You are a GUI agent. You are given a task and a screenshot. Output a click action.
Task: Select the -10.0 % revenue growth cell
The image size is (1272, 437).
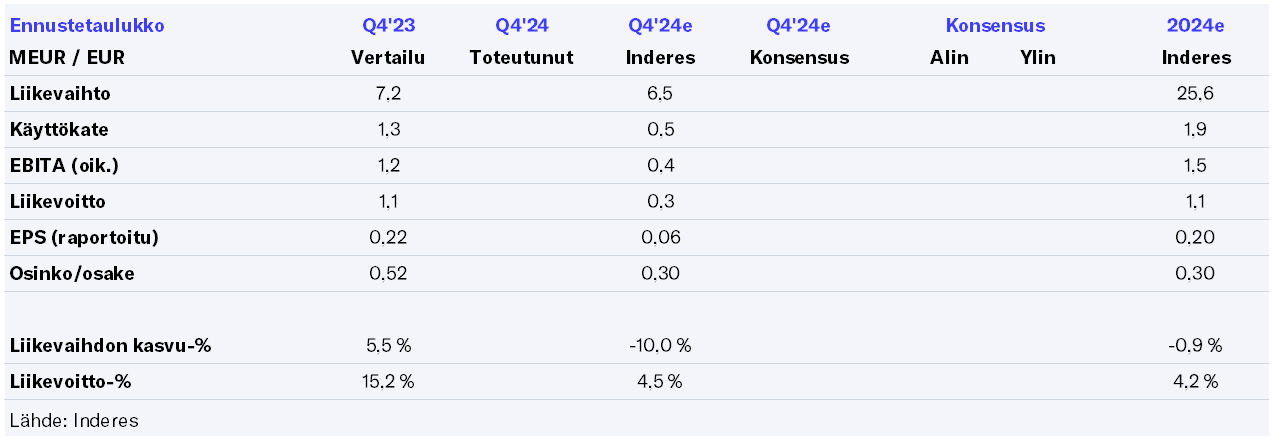point(660,346)
